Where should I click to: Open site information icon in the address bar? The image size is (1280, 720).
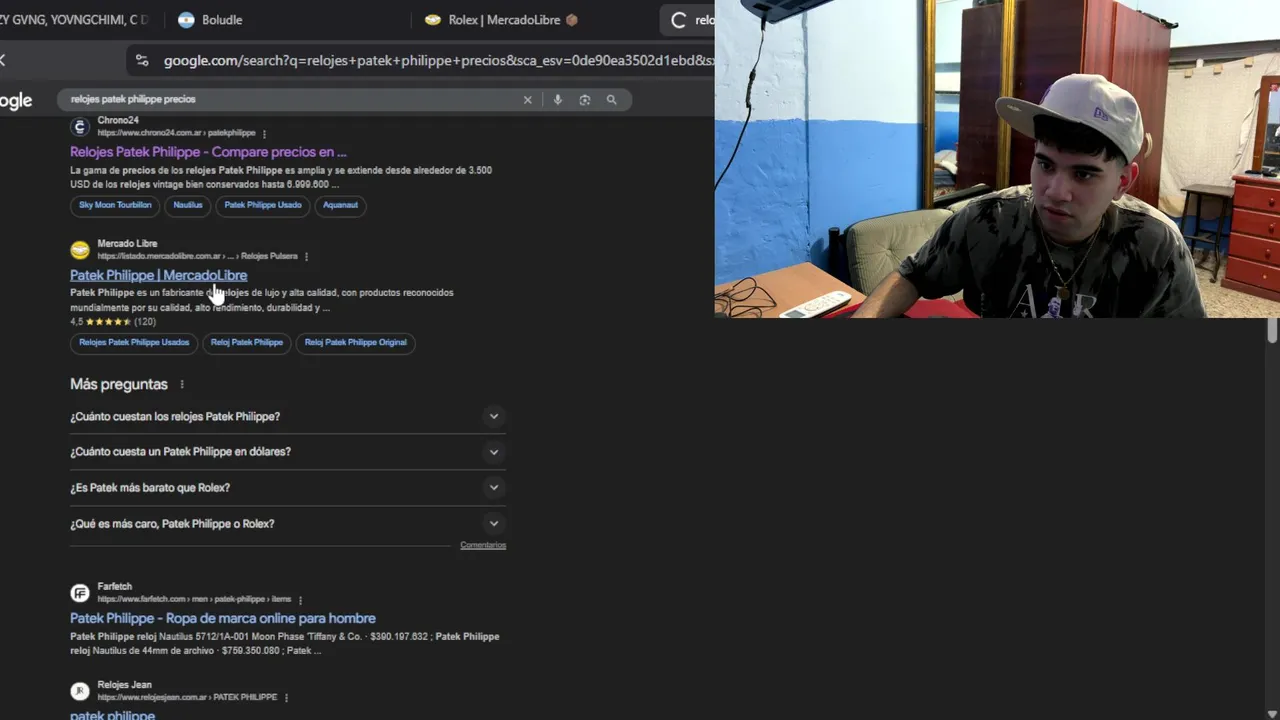tap(142, 61)
